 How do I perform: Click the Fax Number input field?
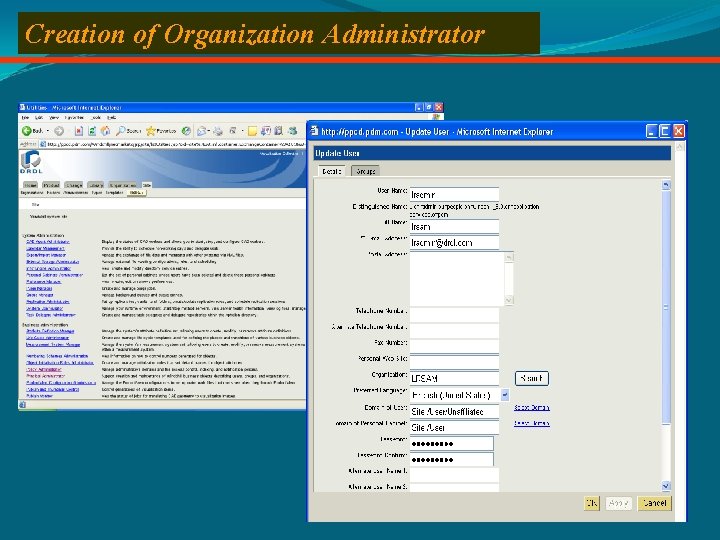[454, 346]
